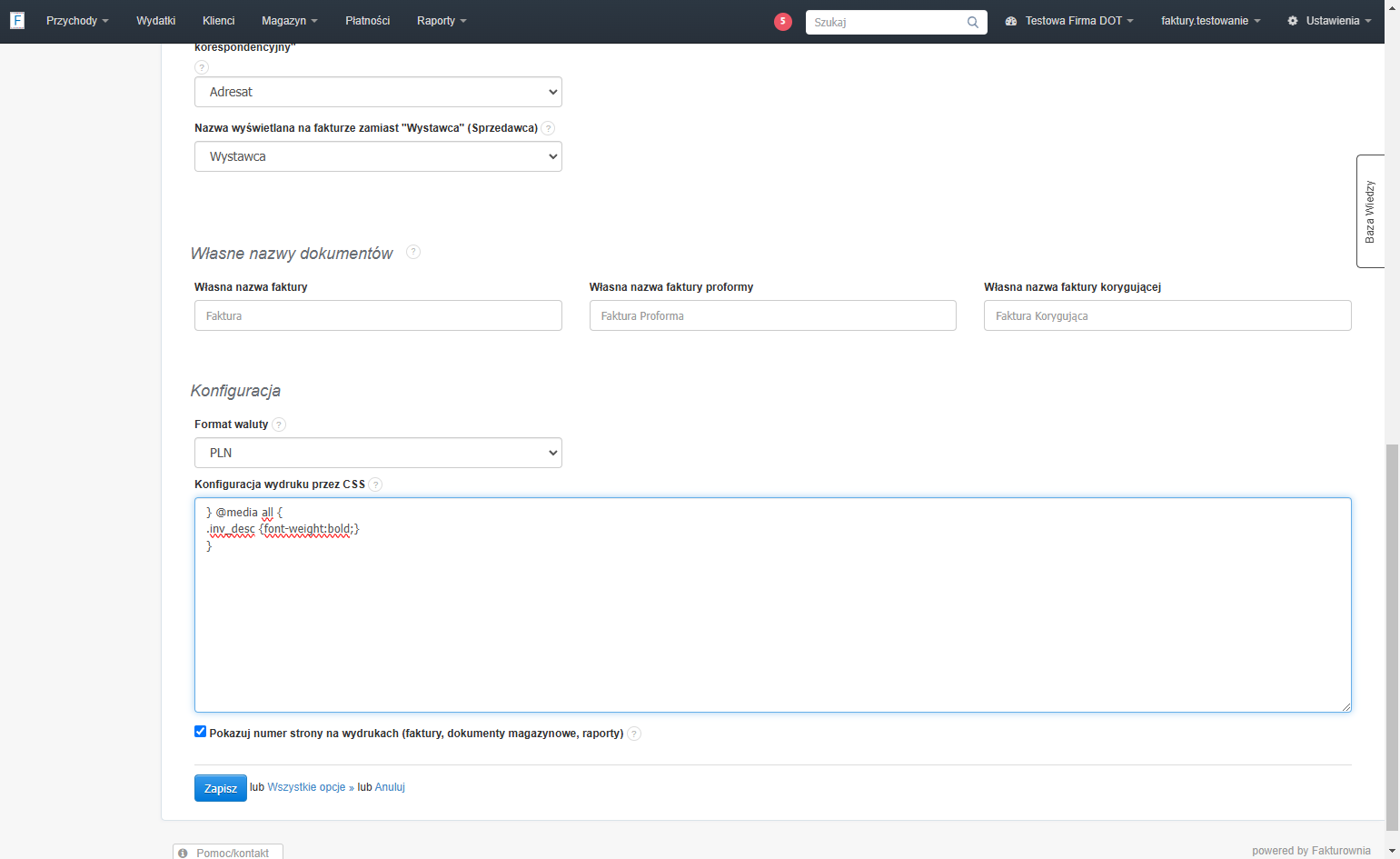Open the Przychody menu
Image resolution: width=1400 pixels, height=859 pixels.
[x=77, y=21]
